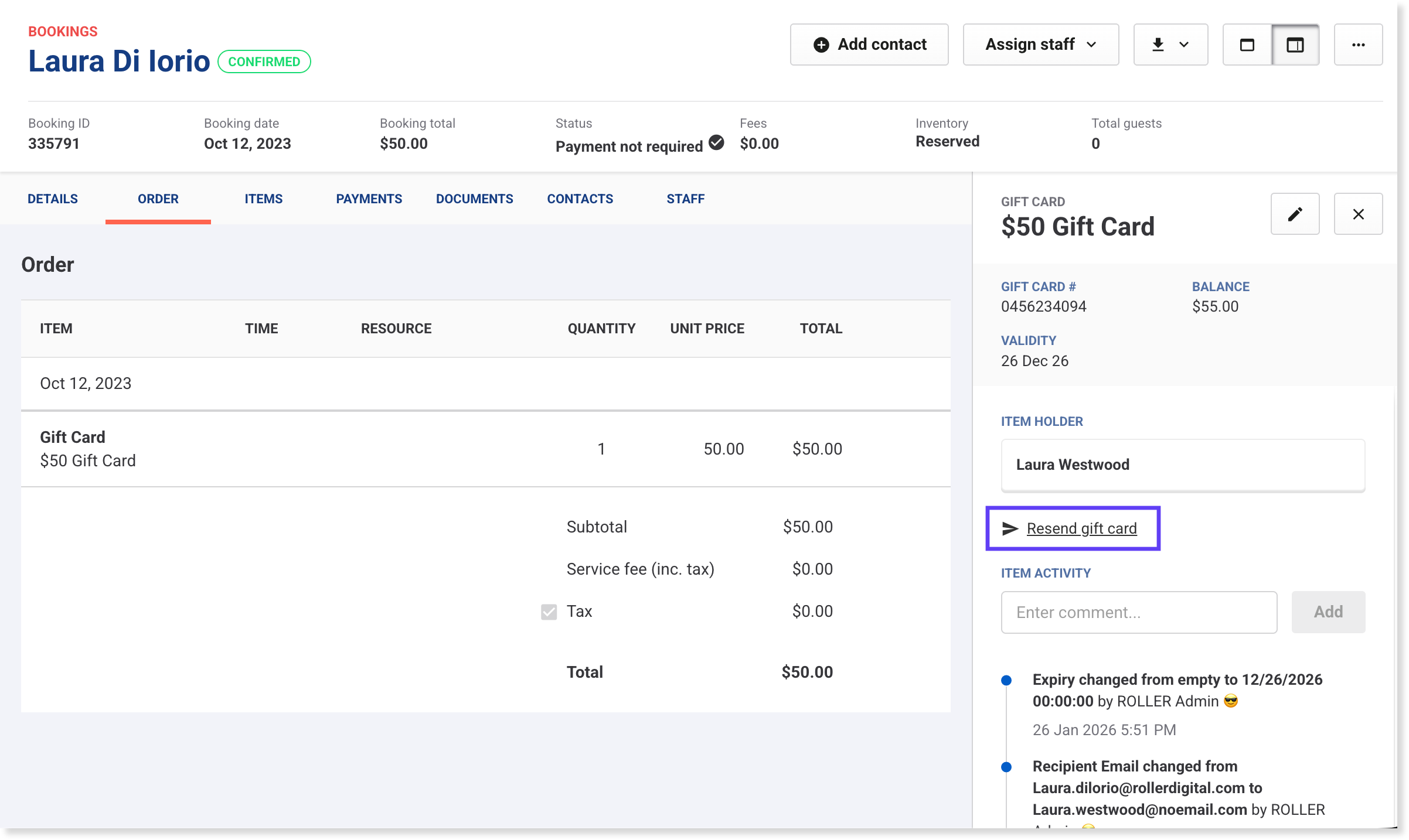
Task: Click the Resend gift card link
Action: (x=1081, y=528)
